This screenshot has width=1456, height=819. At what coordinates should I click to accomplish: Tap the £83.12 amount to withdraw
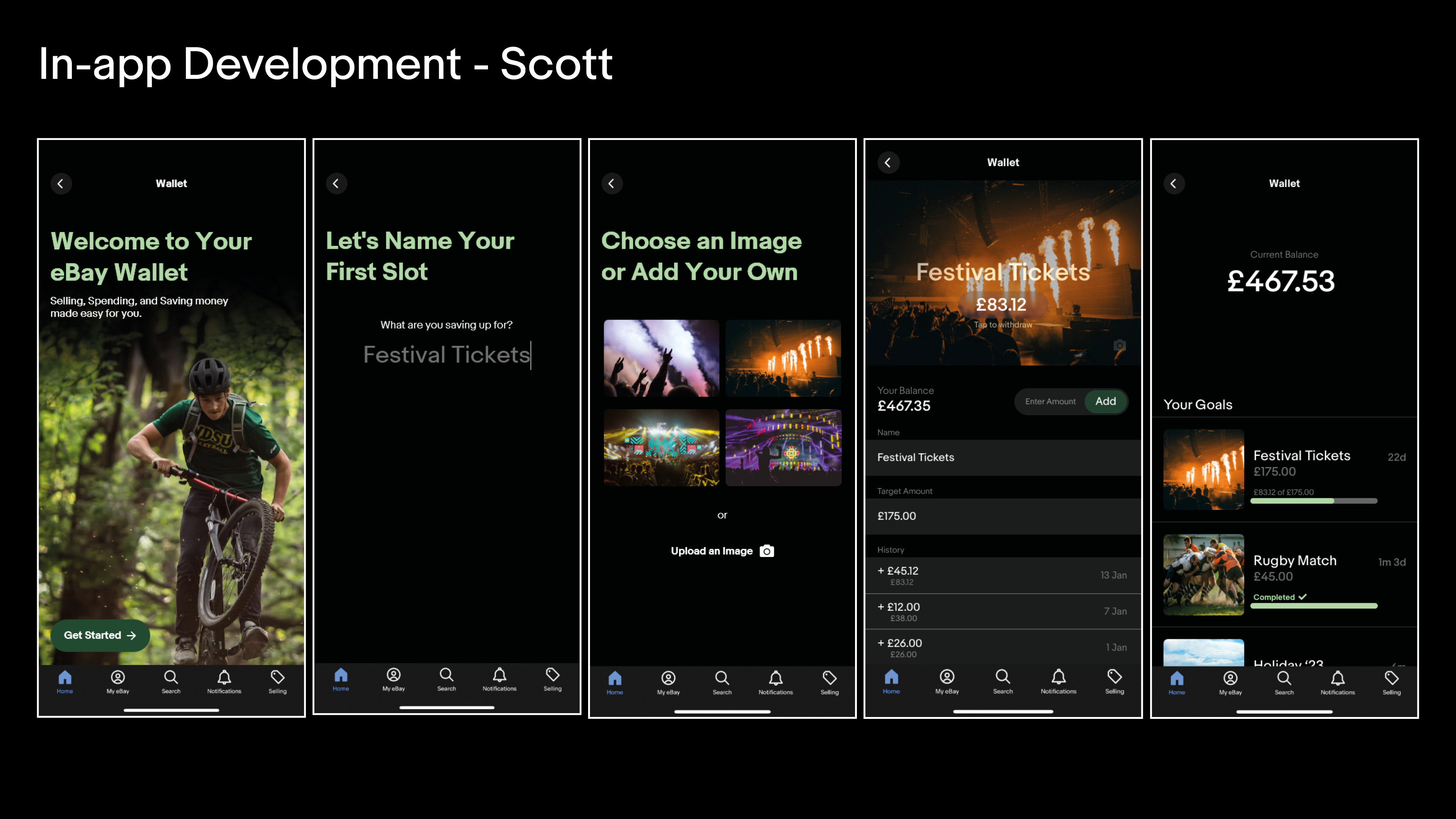[x=1002, y=305]
